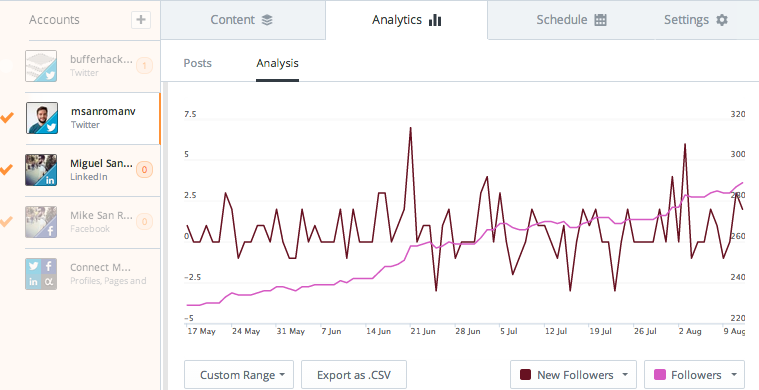
Task: Toggle the Mike San R Facebook checkmark
Action: tap(7, 222)
